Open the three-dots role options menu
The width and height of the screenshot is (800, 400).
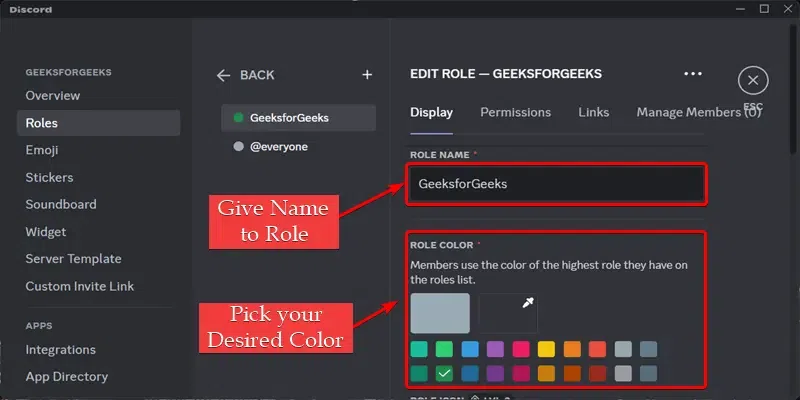tap(692, 74)
